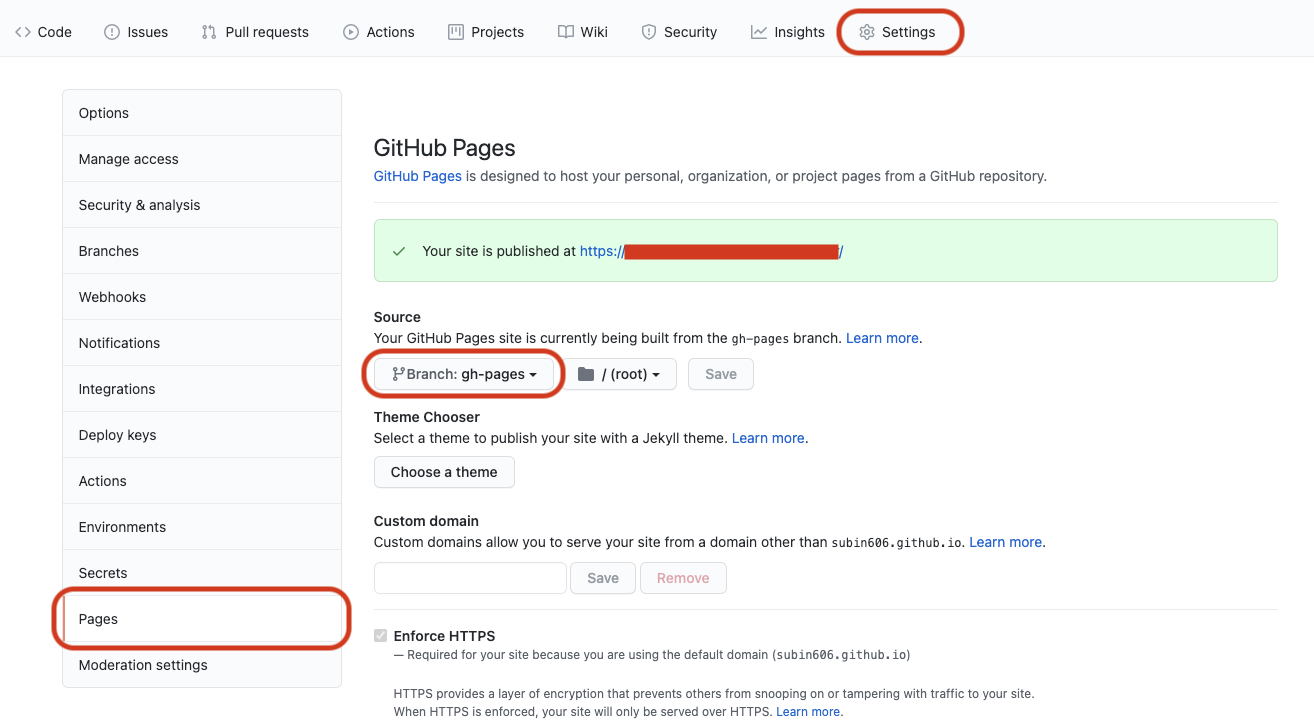The width and height of the screenshot is (1314, 722).
Task: Click the pull request icon
Action: click(209, 32)
